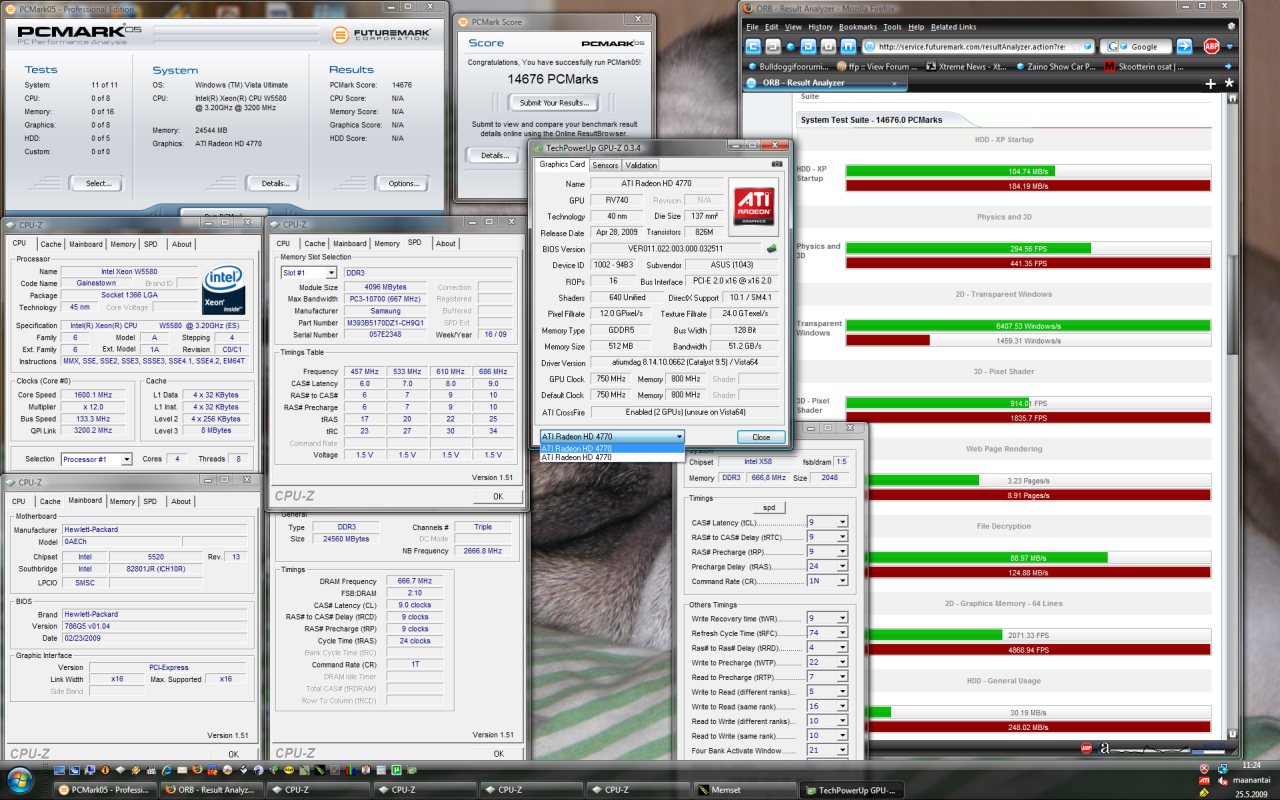The width and height of the screenshot is (1280, 800).
Task: Open Firefox History menu
Action: point(820,27)
